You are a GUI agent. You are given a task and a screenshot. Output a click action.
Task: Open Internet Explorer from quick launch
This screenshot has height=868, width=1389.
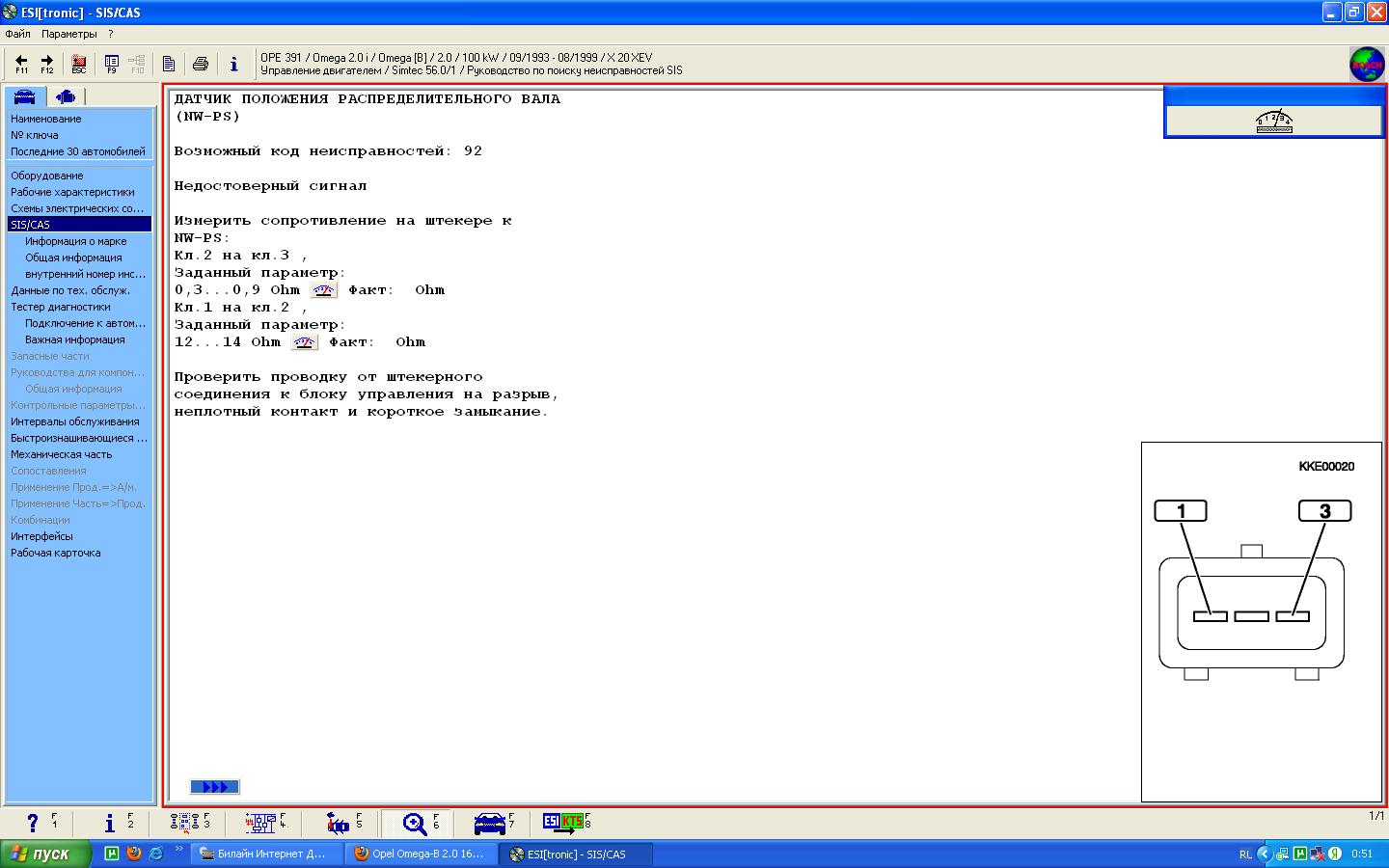pyautogui.click(x=155, y=854)
